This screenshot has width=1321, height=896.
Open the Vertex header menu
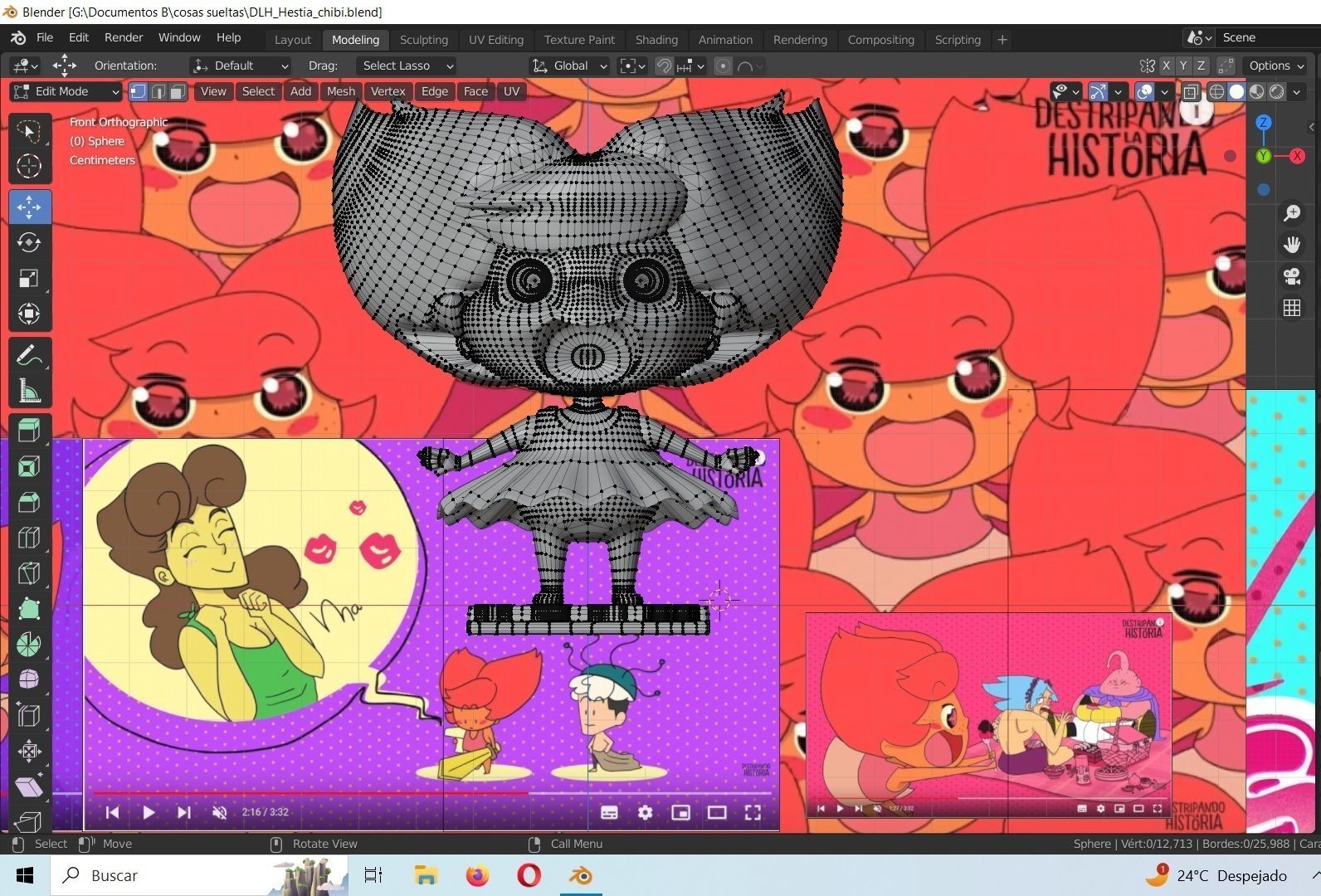click(388, 91)
